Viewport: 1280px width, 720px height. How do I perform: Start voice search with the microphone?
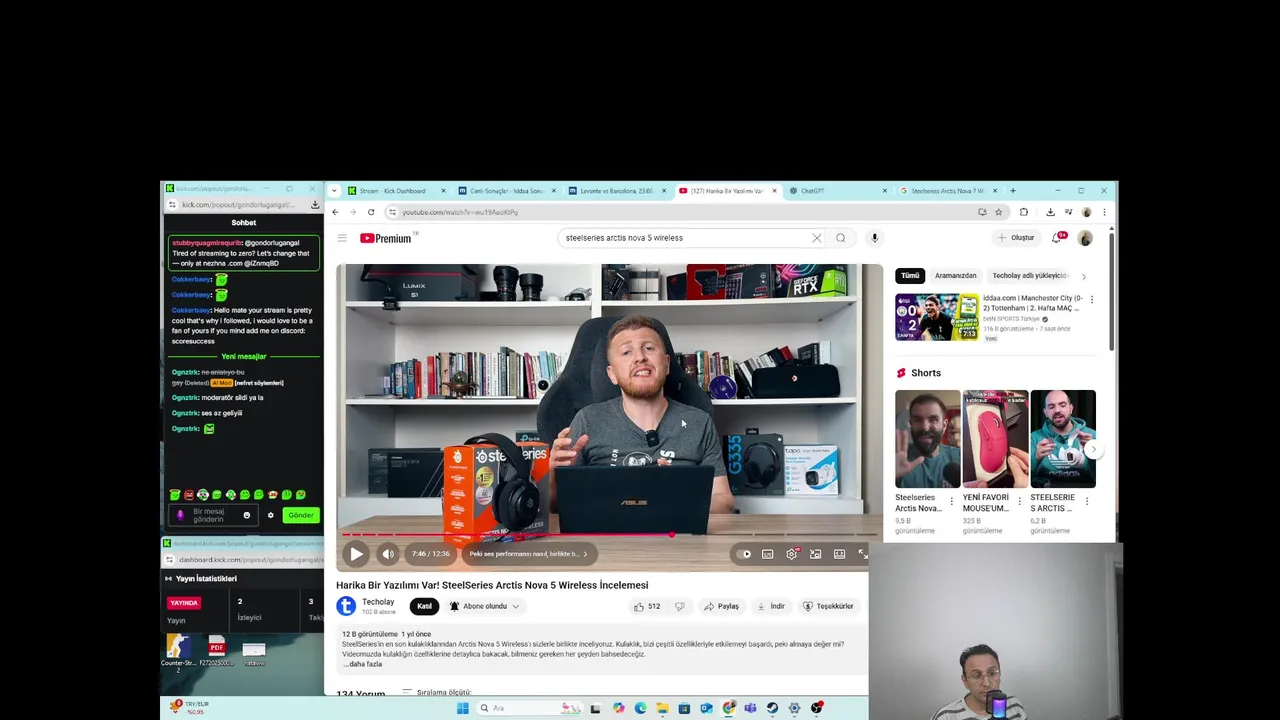point(874,238)
